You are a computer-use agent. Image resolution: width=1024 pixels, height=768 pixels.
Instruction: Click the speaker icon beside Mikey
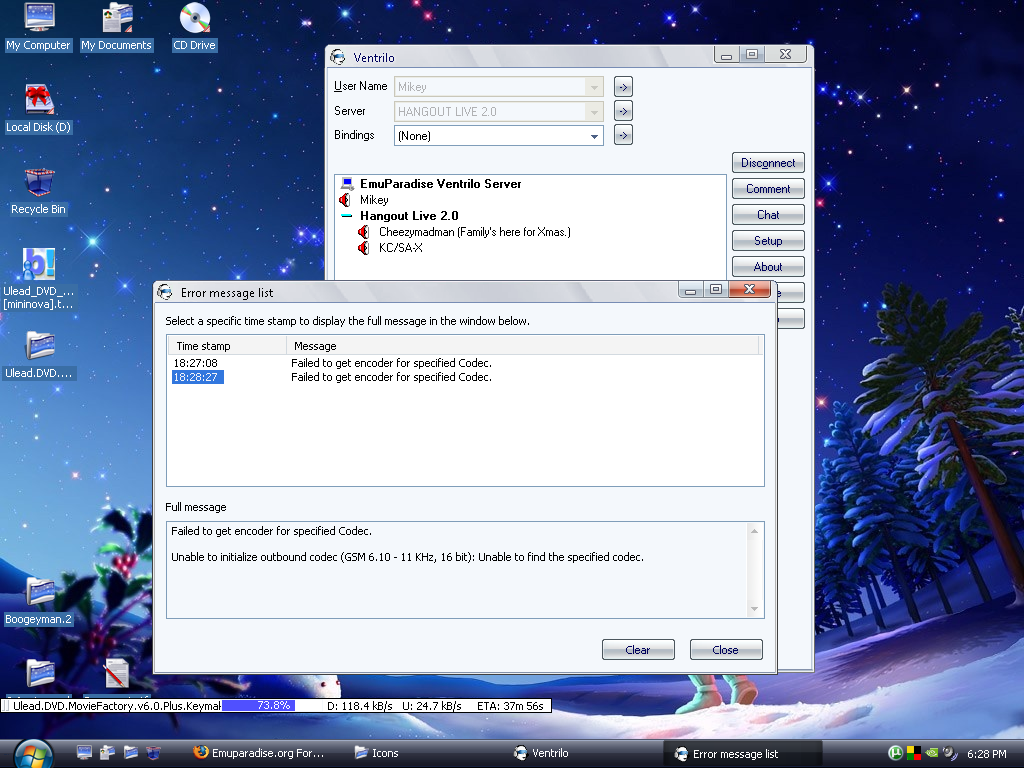pos(345,200)
